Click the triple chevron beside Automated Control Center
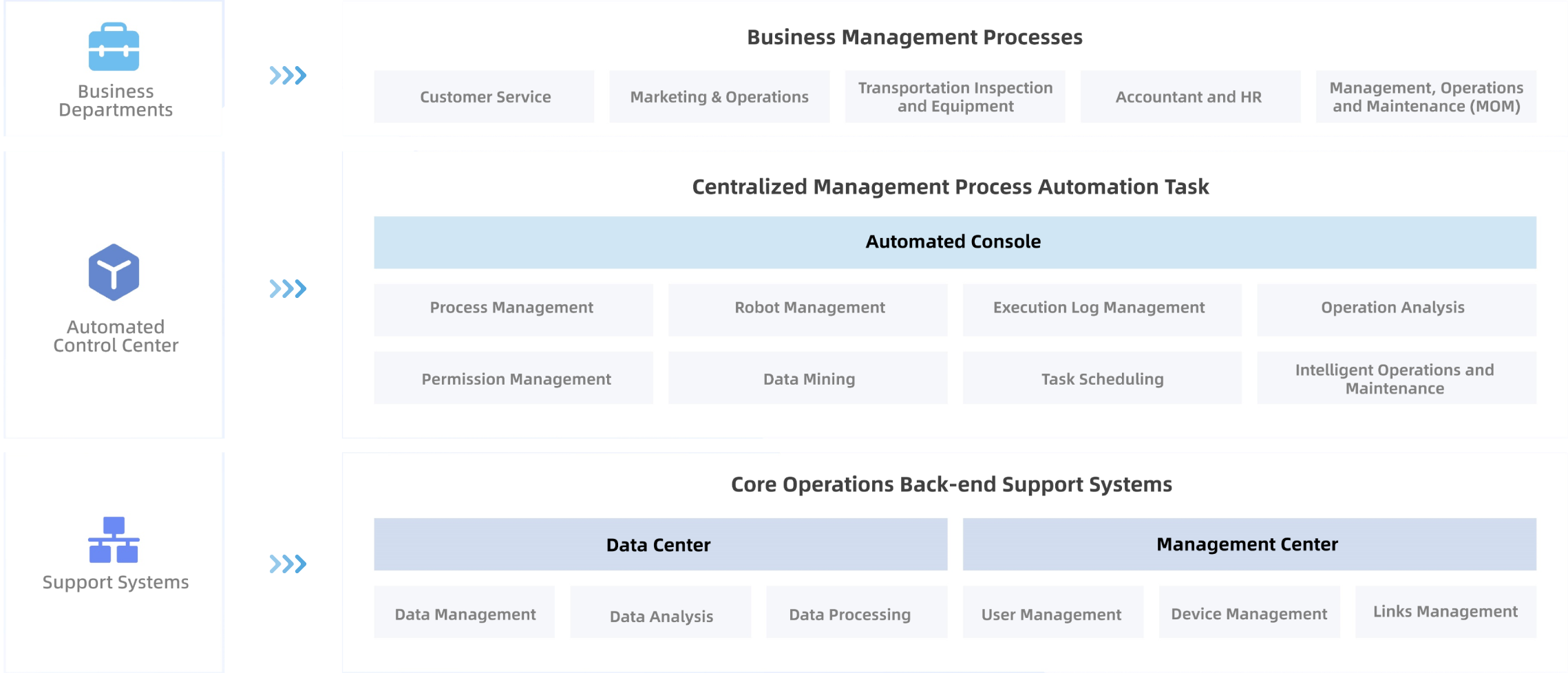The height and width of the screenshot is (673, 1568). pyautogui.click(x=288, y=289)
